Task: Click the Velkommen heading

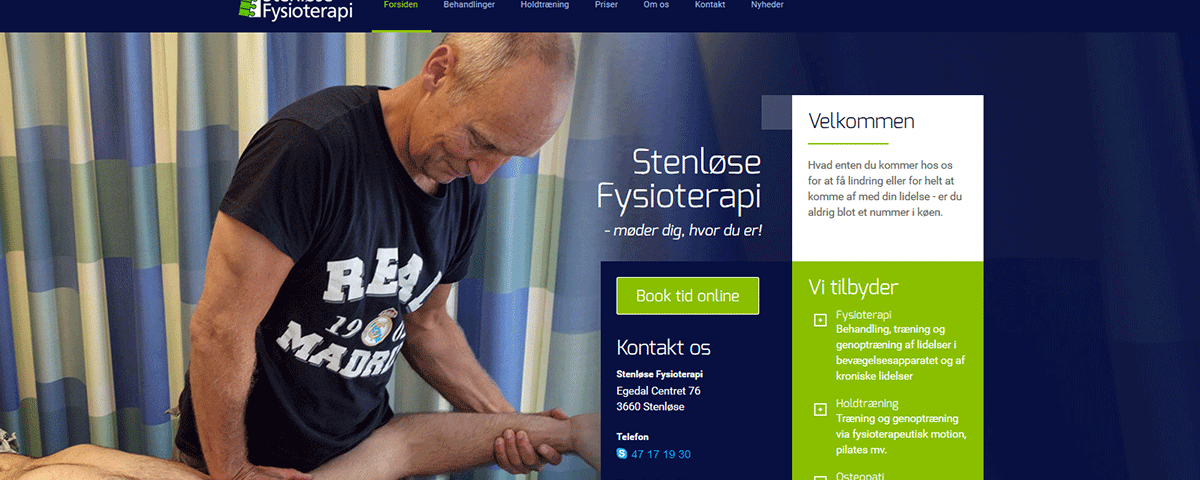Action: tap(861, 122)
